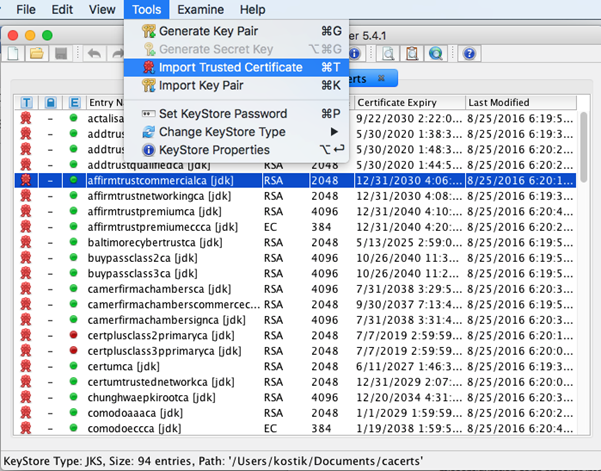Click the 9/30/2037 certificate expiry cell
This screenshot has width=601, height=471.
pyautogui.click(x=409, y=304)
